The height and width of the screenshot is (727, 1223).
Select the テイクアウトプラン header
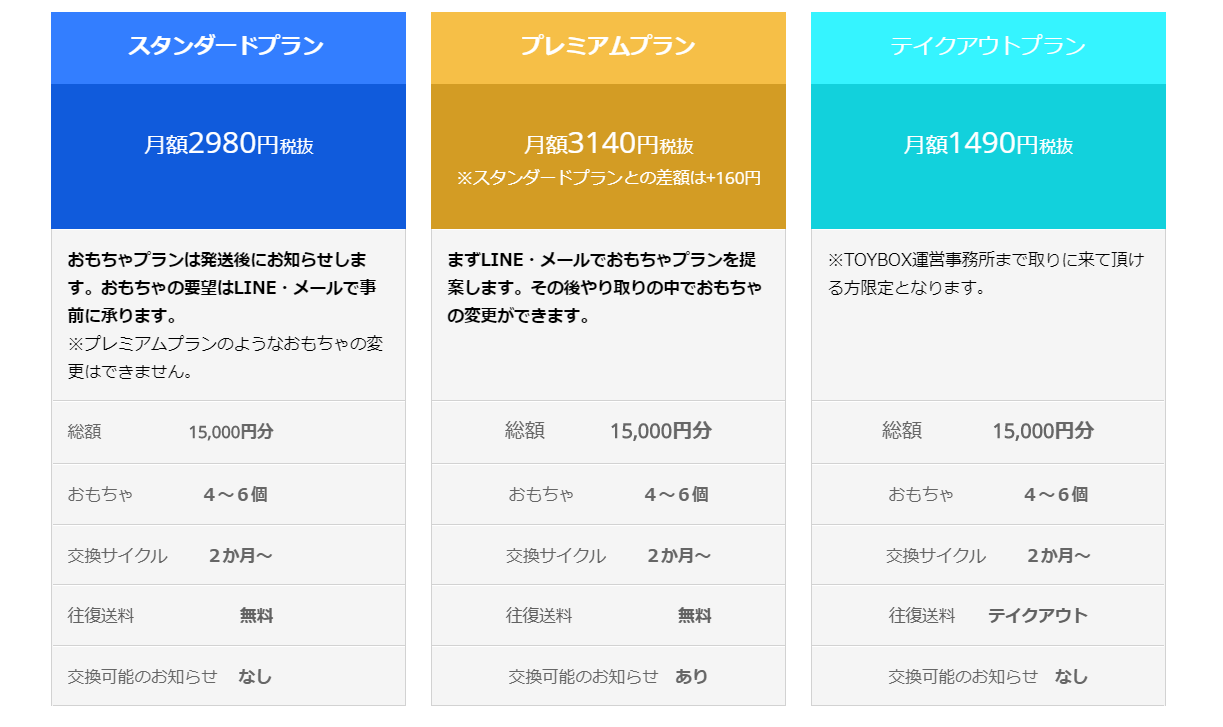(x=988, y=48)
